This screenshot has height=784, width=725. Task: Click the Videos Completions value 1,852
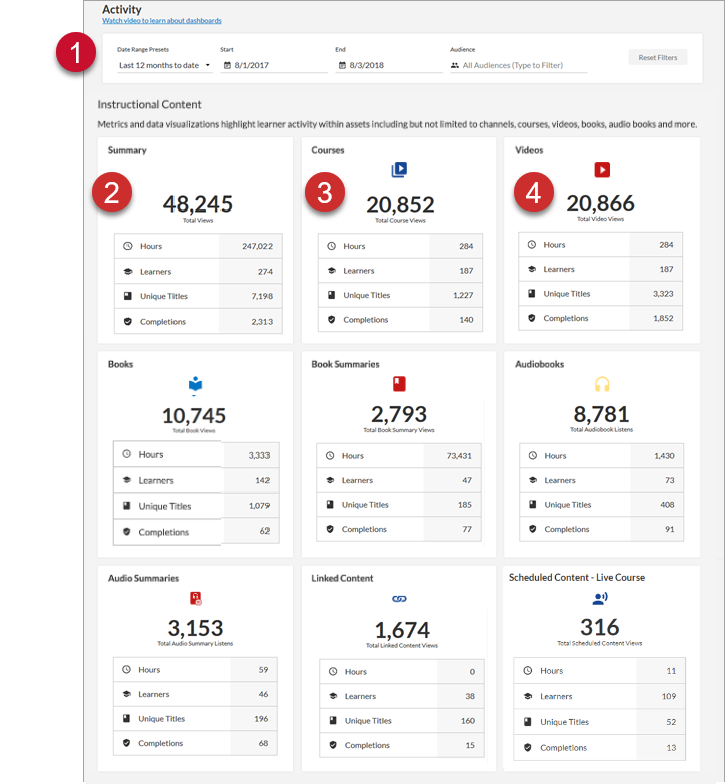click(663, 318)
